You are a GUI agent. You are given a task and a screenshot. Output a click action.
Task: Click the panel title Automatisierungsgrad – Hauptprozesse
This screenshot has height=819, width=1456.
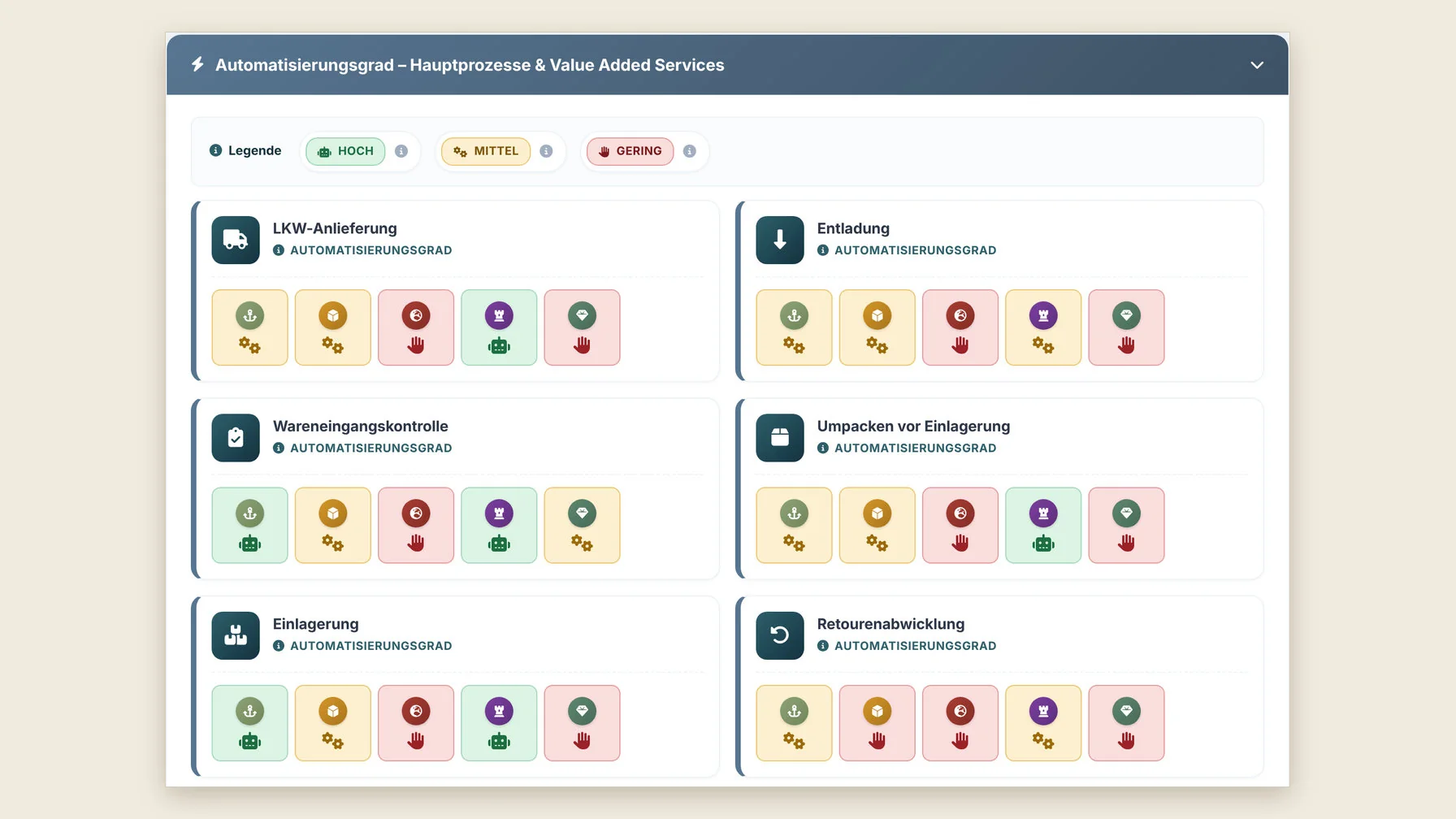pyautogui.click(x=470, y=65)
